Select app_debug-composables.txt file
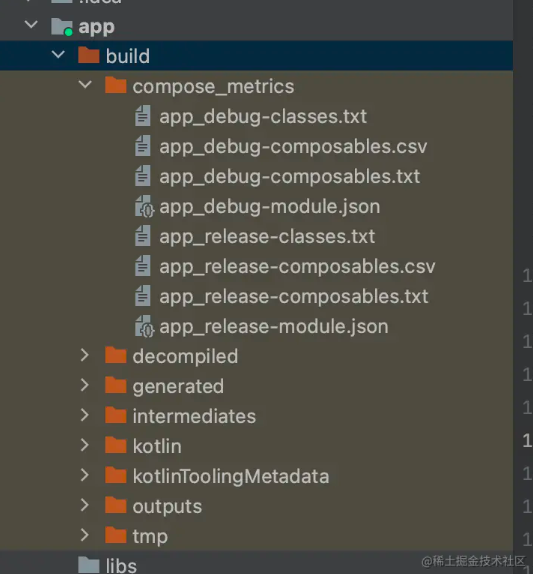The image size is (533, 574). pos(290,177)
